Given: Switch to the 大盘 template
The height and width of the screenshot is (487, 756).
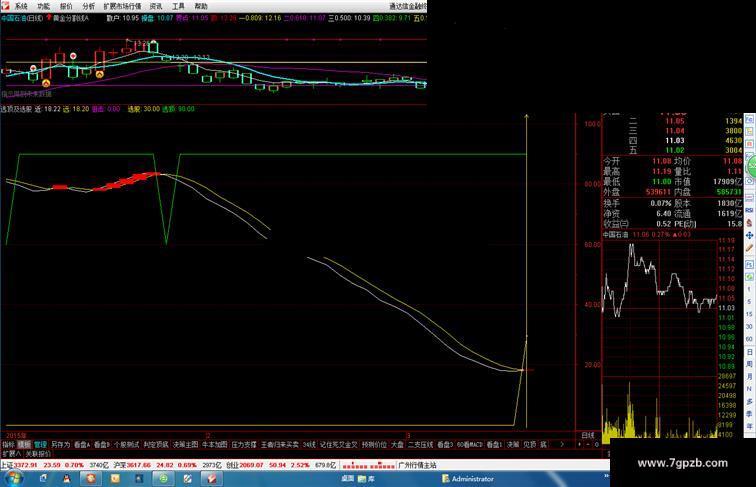Looking at the screenshot, I should (397, 445).
